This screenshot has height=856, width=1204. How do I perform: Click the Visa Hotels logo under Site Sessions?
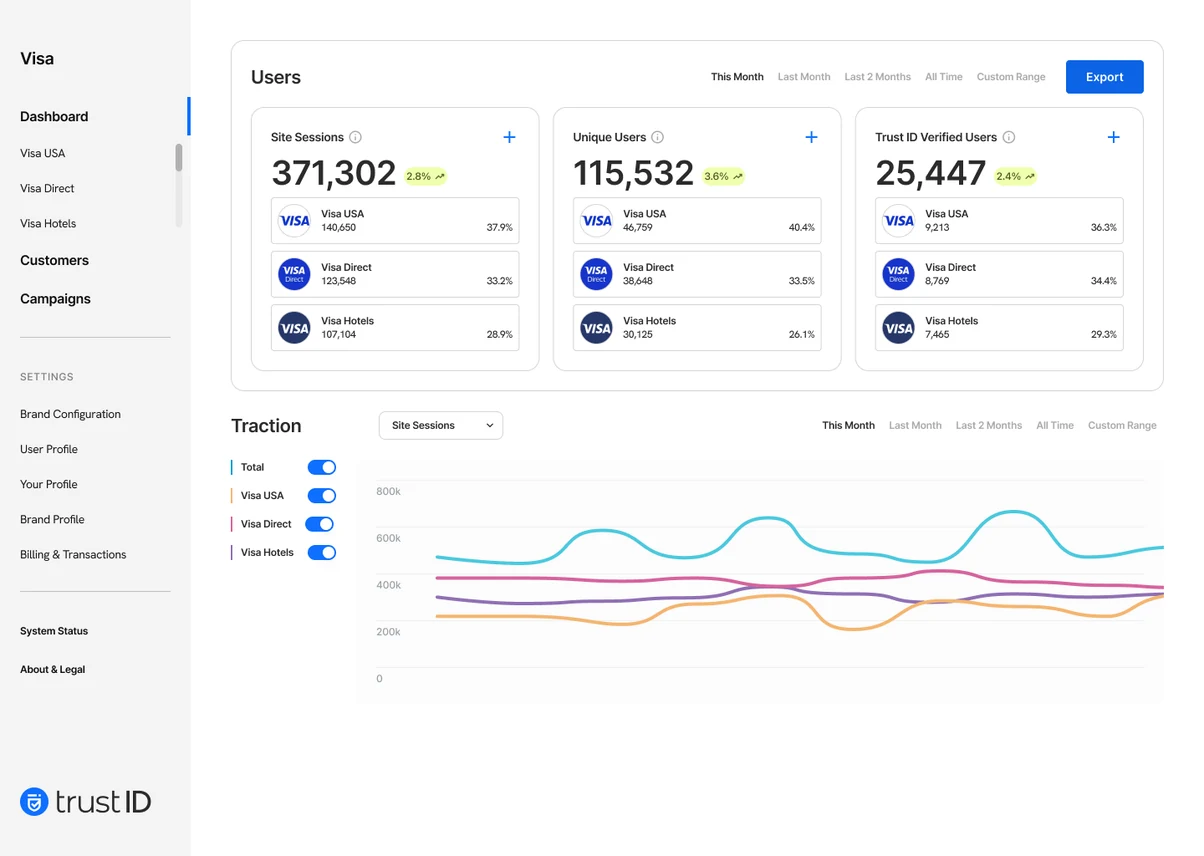[x=294, y=328]
